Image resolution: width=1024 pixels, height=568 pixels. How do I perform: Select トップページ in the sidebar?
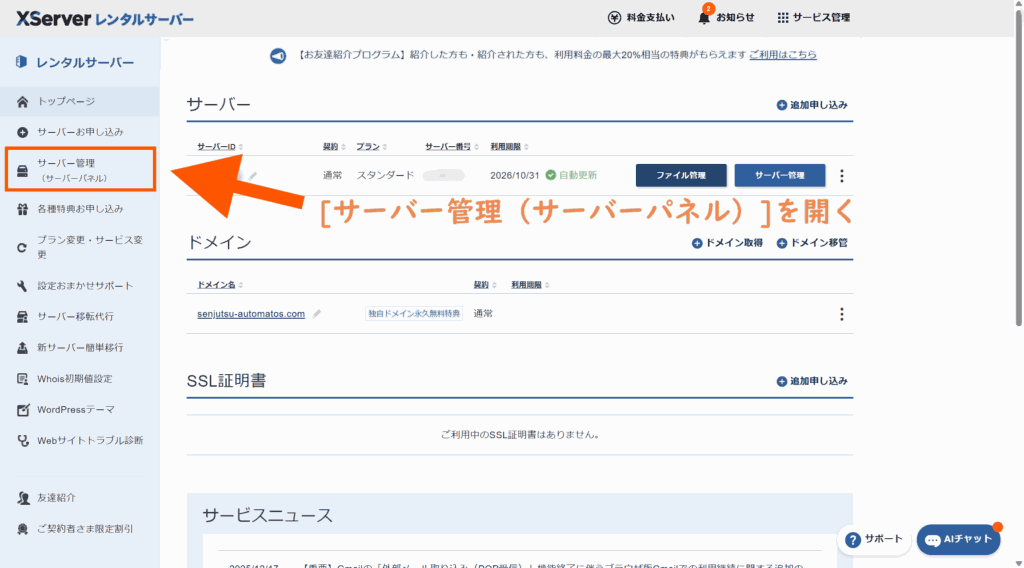66,102
